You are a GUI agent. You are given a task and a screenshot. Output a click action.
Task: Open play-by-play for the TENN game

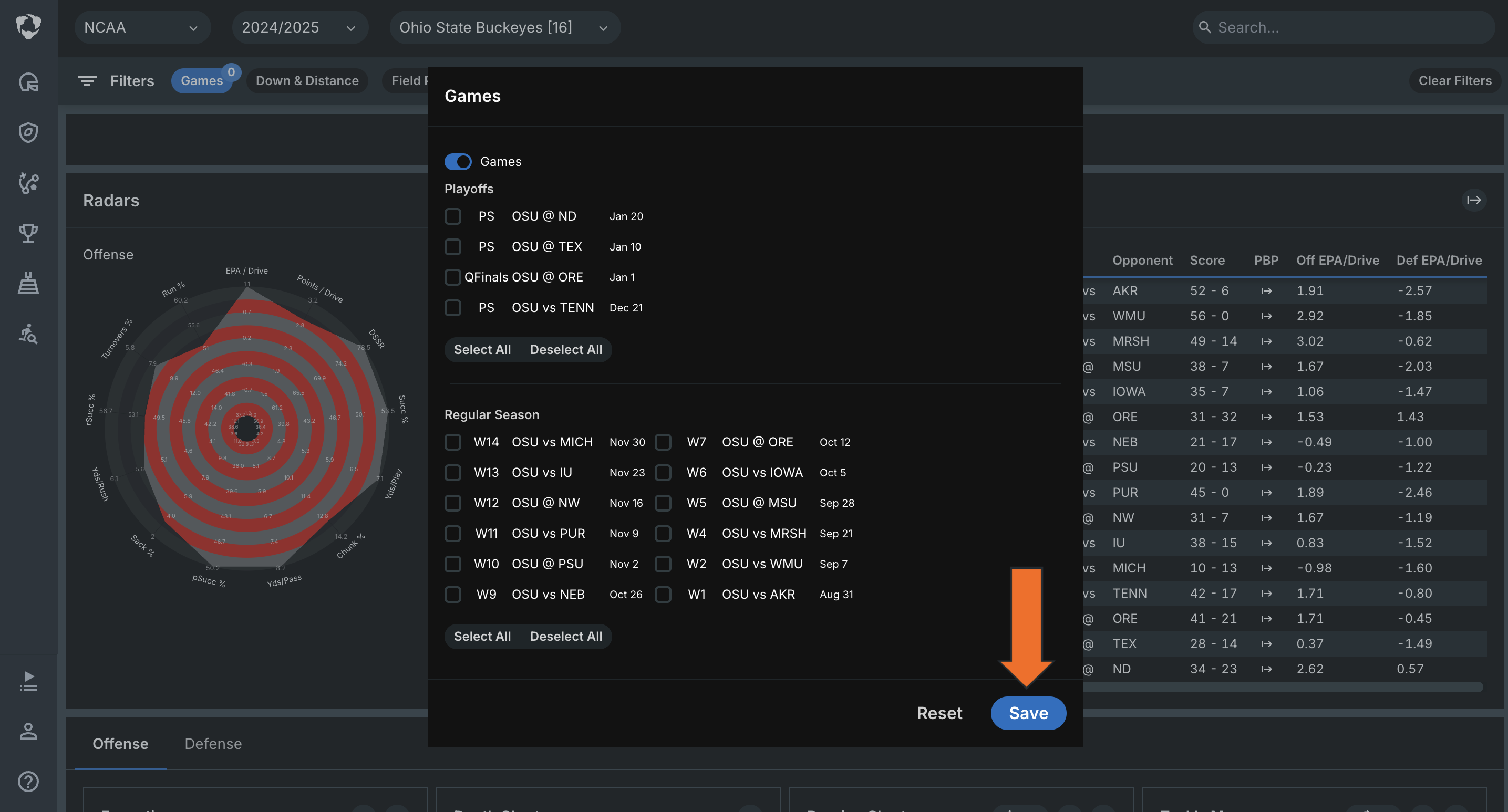click(1266, 593)
